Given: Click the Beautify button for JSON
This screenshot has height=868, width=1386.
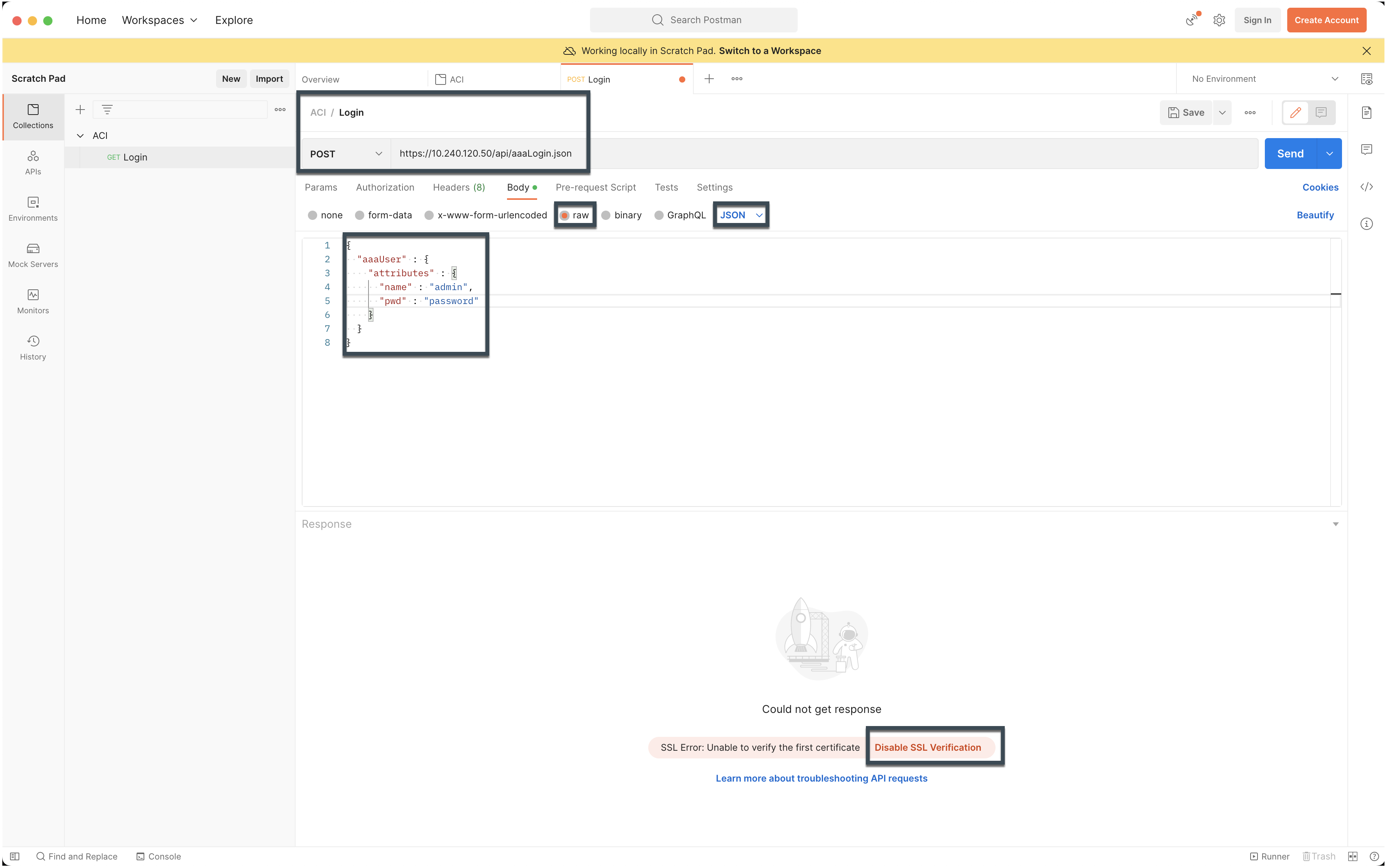Looking at the screenshot, I should click(1314, 214).
